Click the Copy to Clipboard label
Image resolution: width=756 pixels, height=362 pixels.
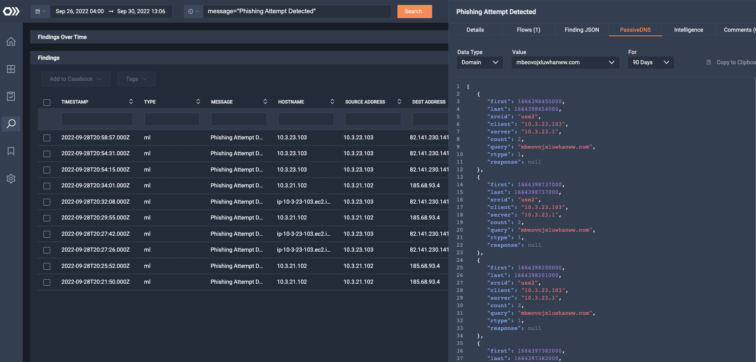pos(736,63)
